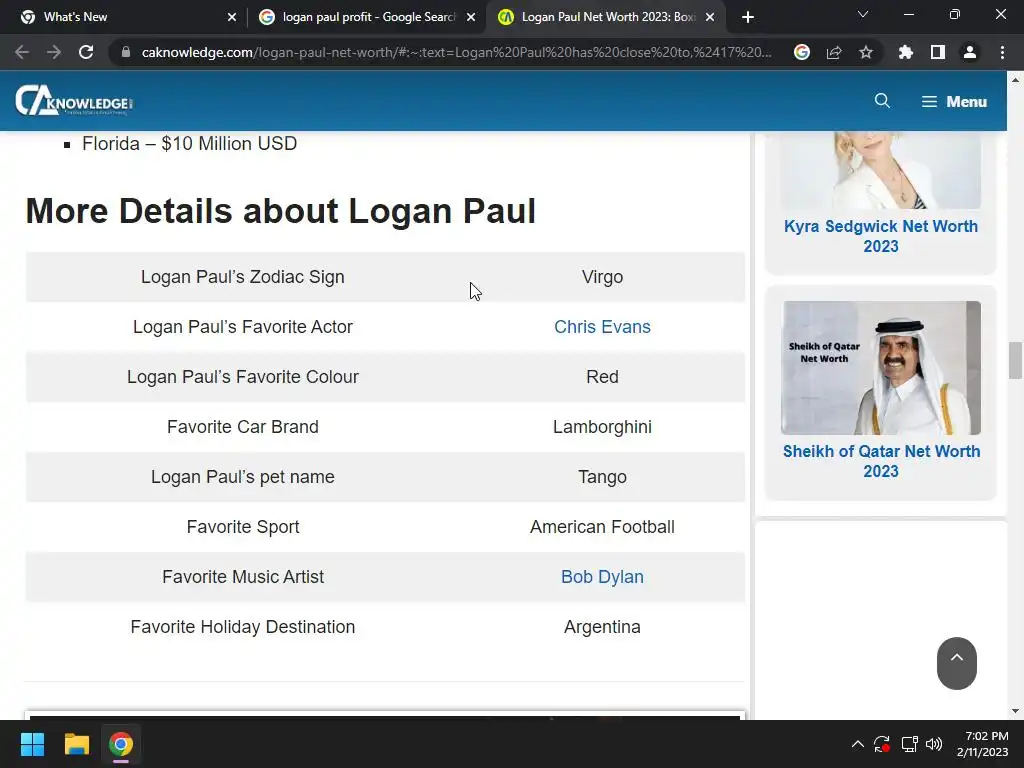Click the scrollbar down arrow
Image resolution: width=1024 pixels, height=768 pixels.
click(1015, 711)
